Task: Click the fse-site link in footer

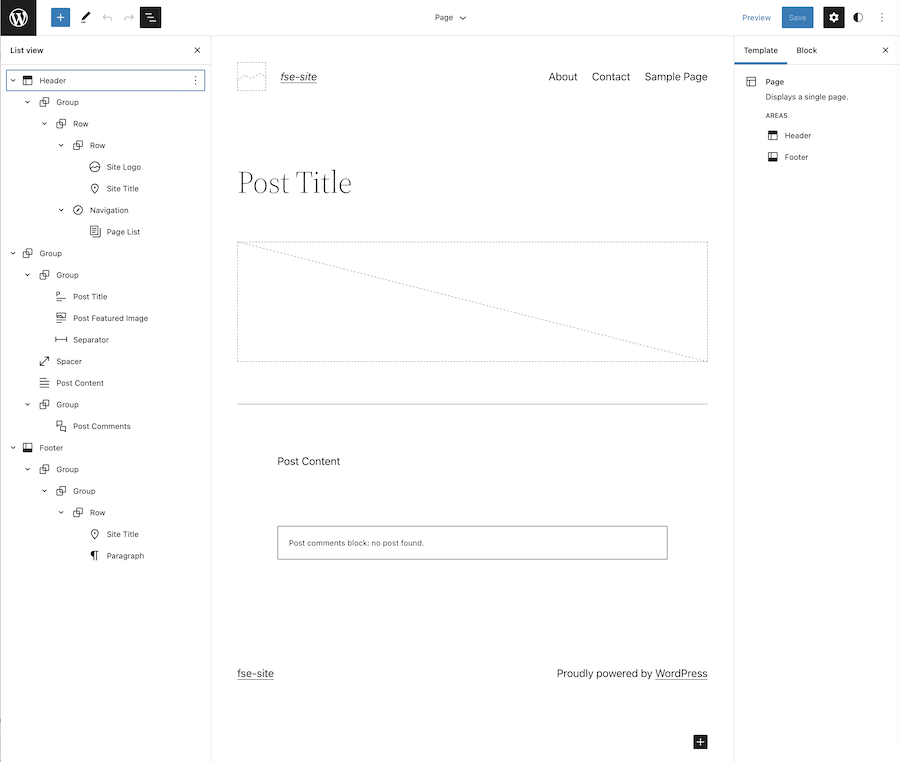Action: point(255,673)
